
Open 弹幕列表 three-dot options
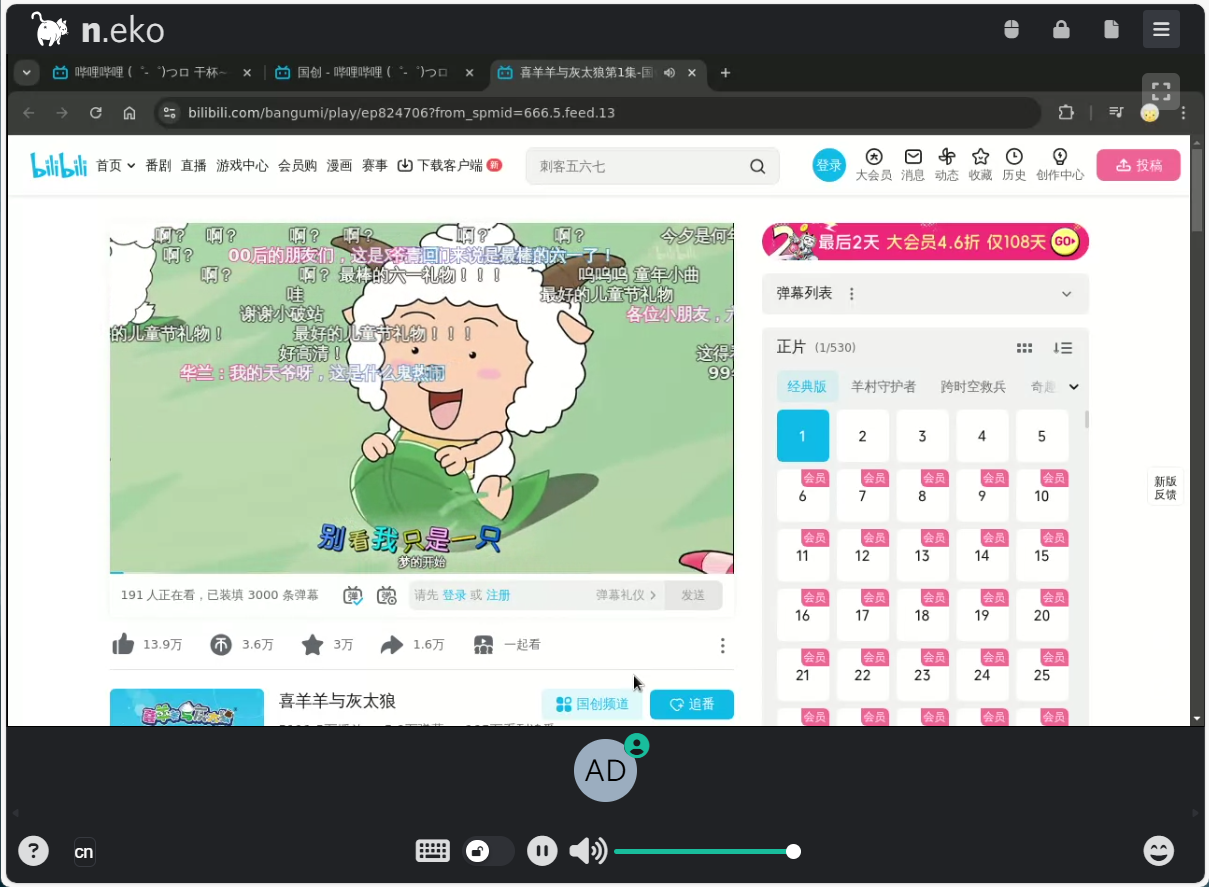(852, 294)
